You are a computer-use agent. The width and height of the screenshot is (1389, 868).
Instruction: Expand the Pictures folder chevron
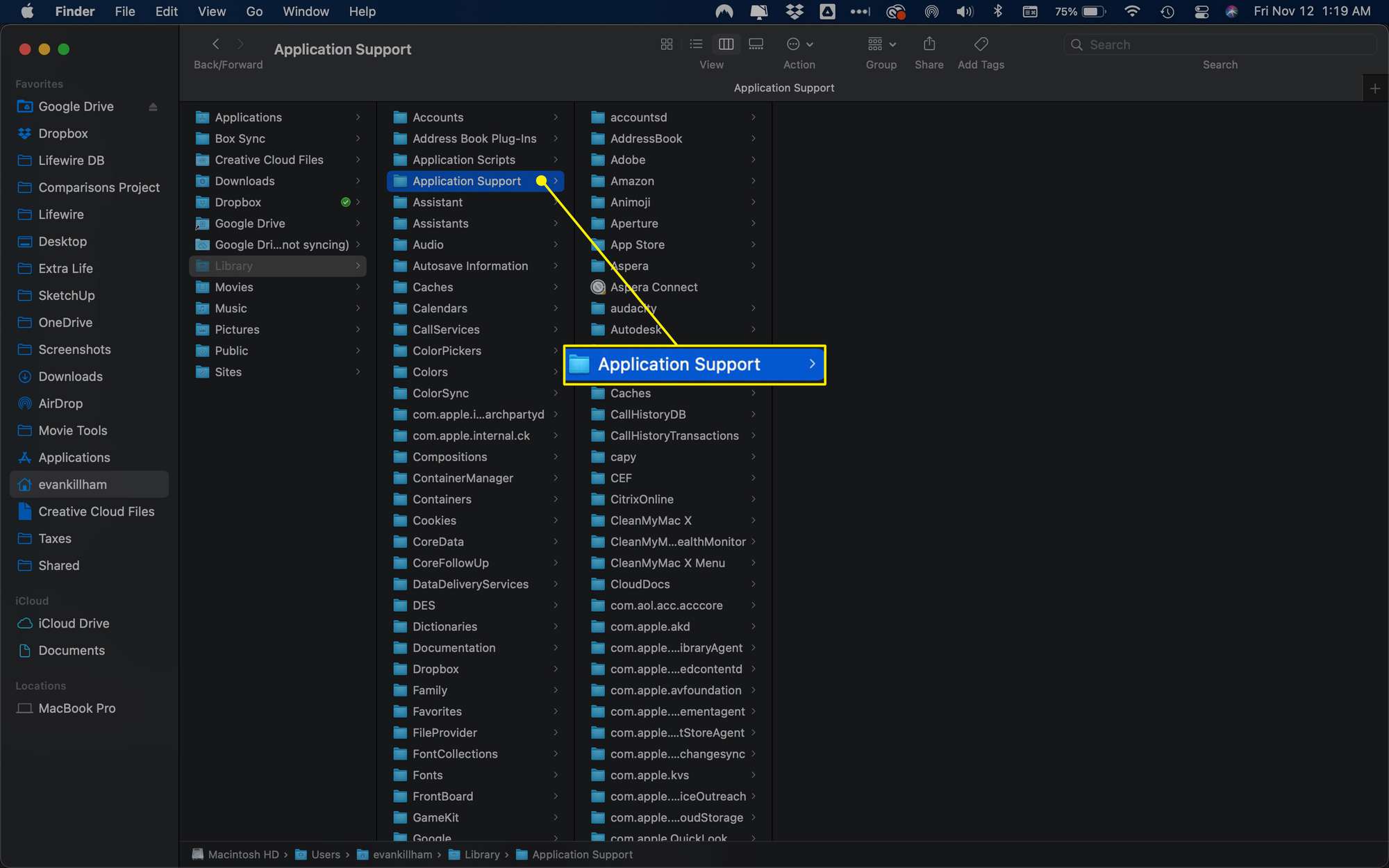tap(358, 330)
